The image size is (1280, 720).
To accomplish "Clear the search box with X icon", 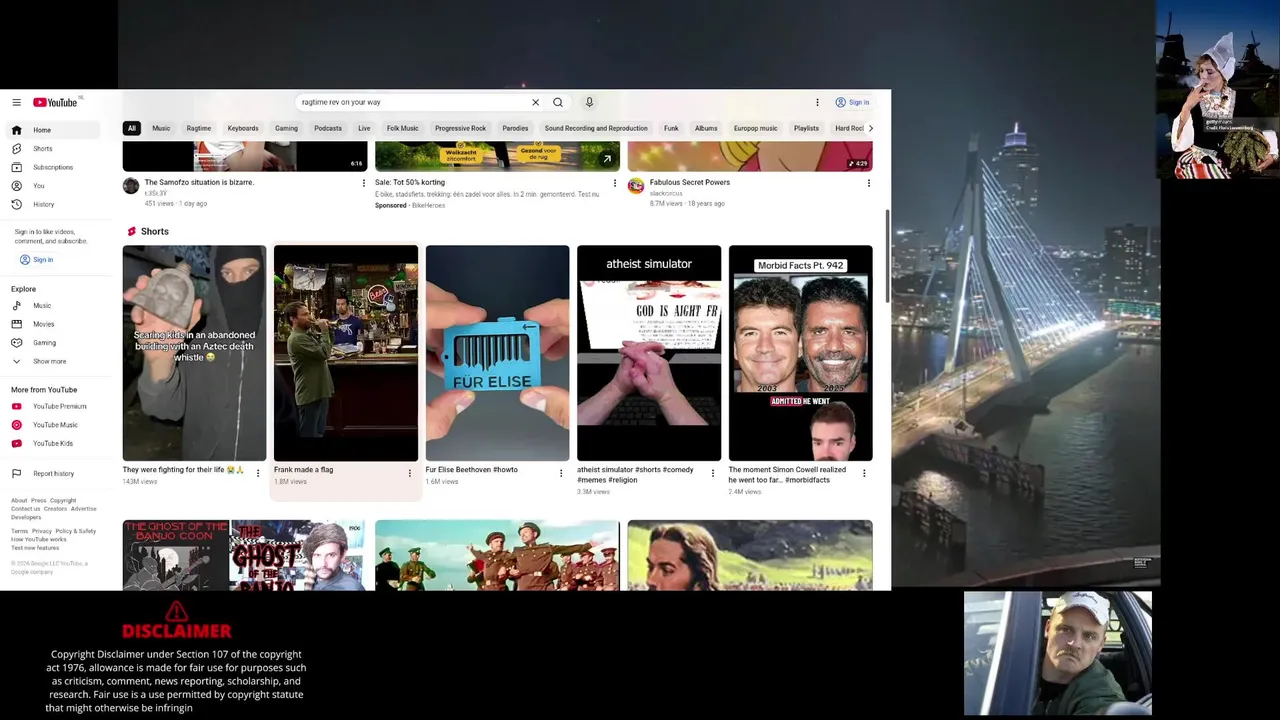I will (x=535, y=102).
